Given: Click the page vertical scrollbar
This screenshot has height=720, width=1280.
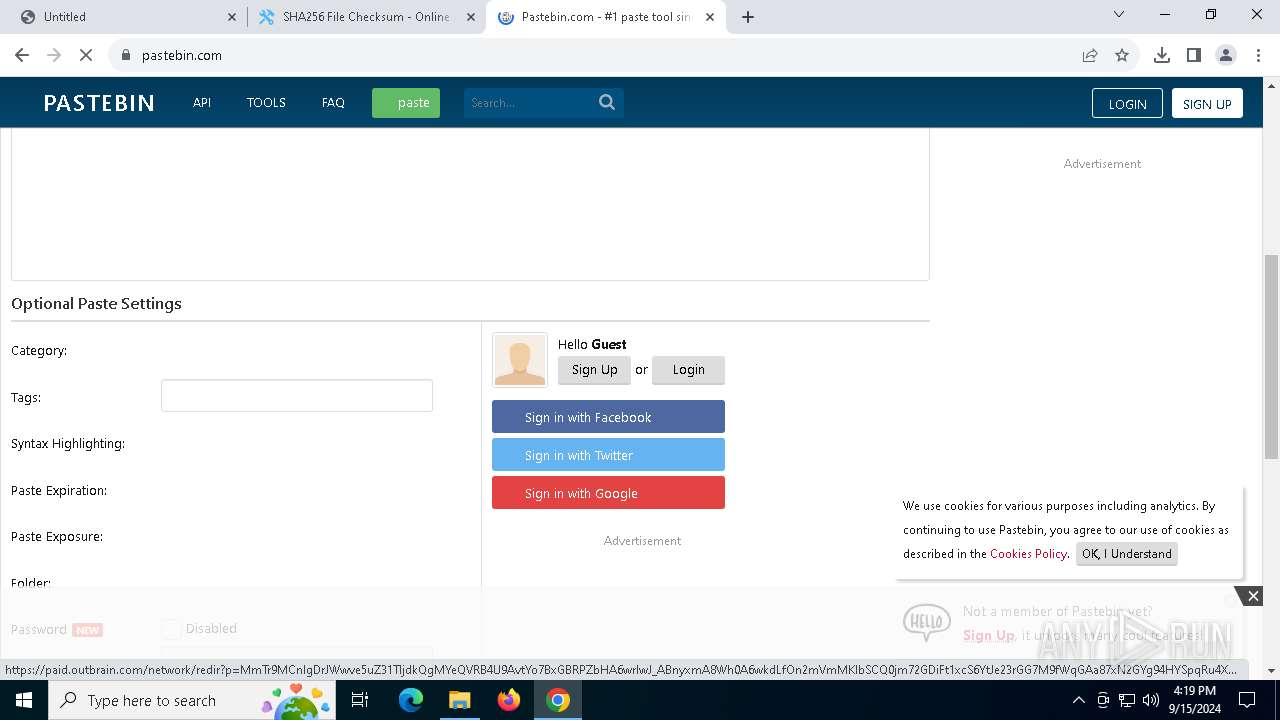Looking at the screenshot, I should pos(1271,355).
